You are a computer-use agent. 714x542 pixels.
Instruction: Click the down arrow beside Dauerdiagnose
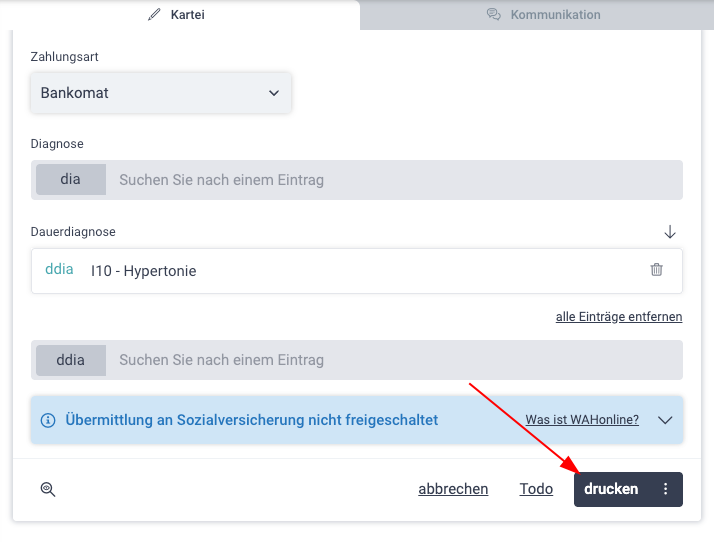pyautogui.click(x=670, y=232)
